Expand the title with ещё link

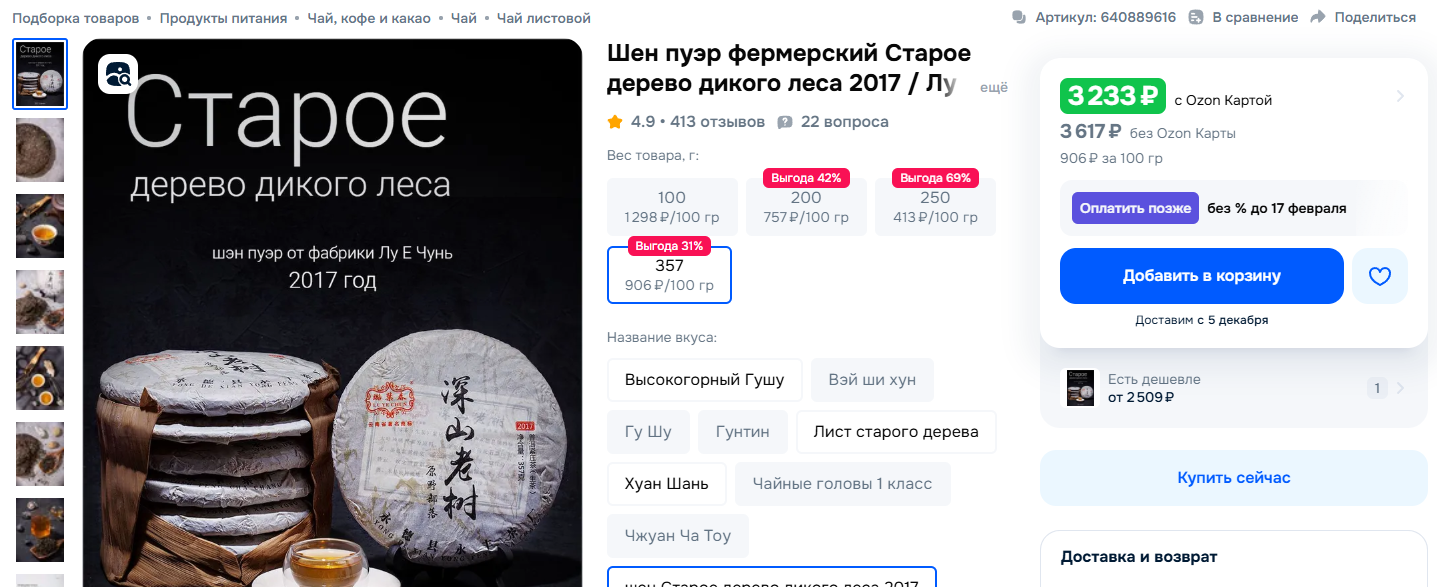tap(993, 88)
